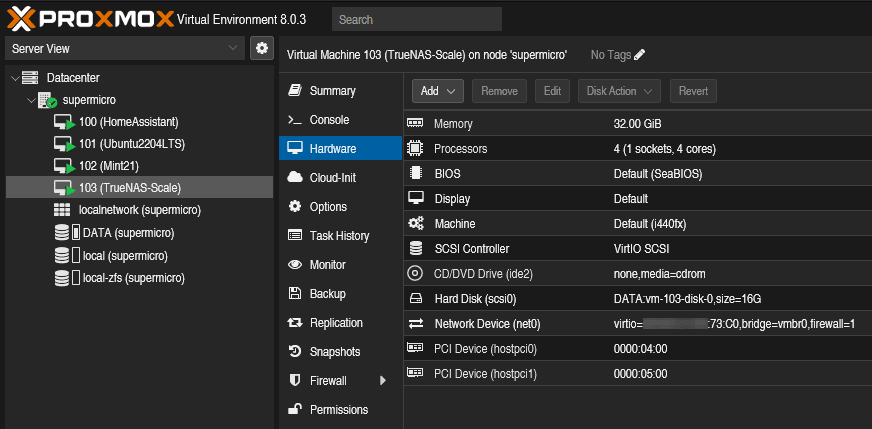Select PCI Device (hostpci0) row label
872x429 pixels.
[485, 349]
